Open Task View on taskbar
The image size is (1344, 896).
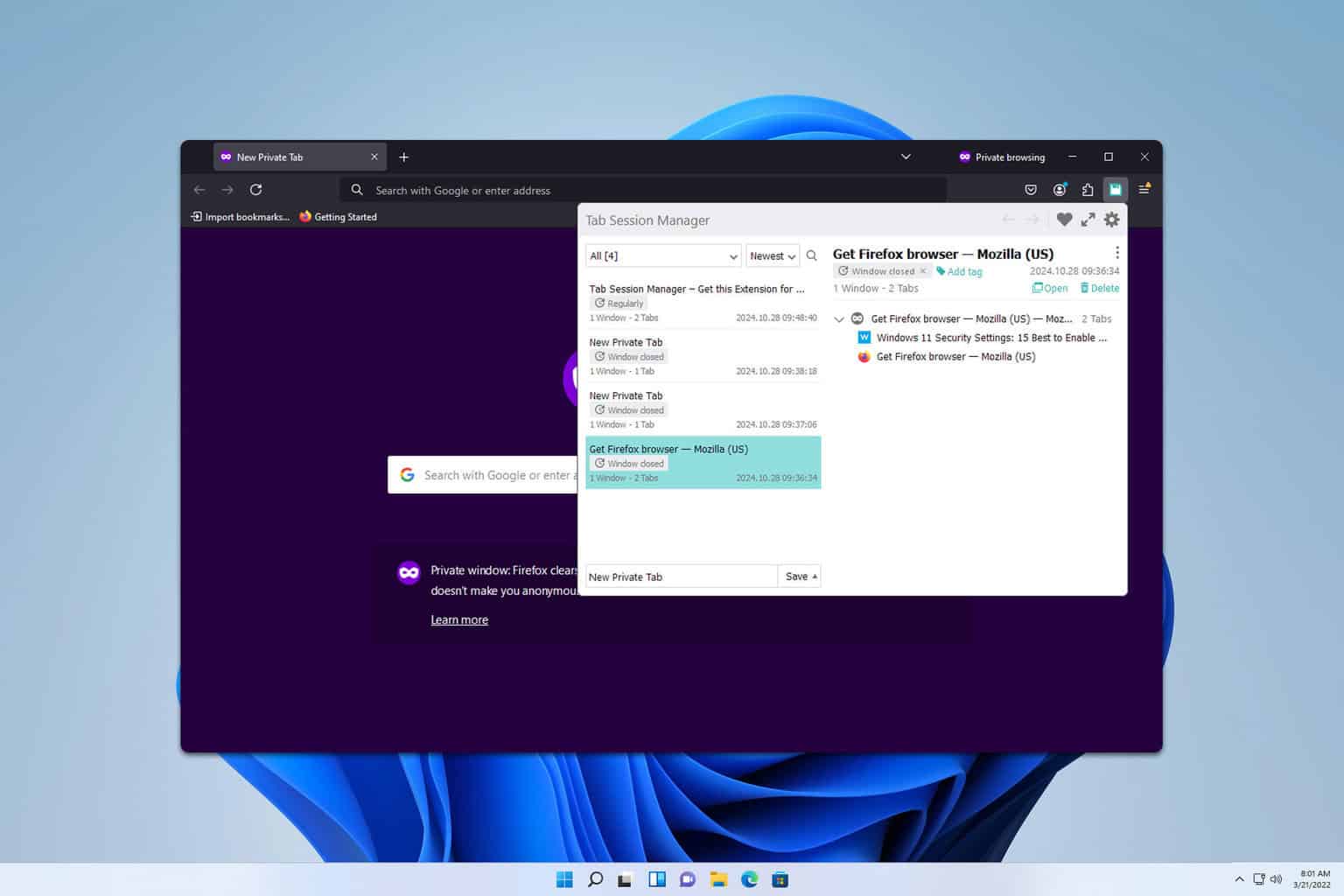[625, 879]
